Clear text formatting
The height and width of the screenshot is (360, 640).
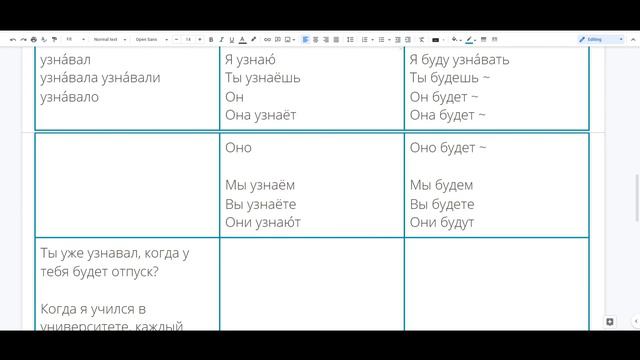pyautogui.click(x=421, y=40)
